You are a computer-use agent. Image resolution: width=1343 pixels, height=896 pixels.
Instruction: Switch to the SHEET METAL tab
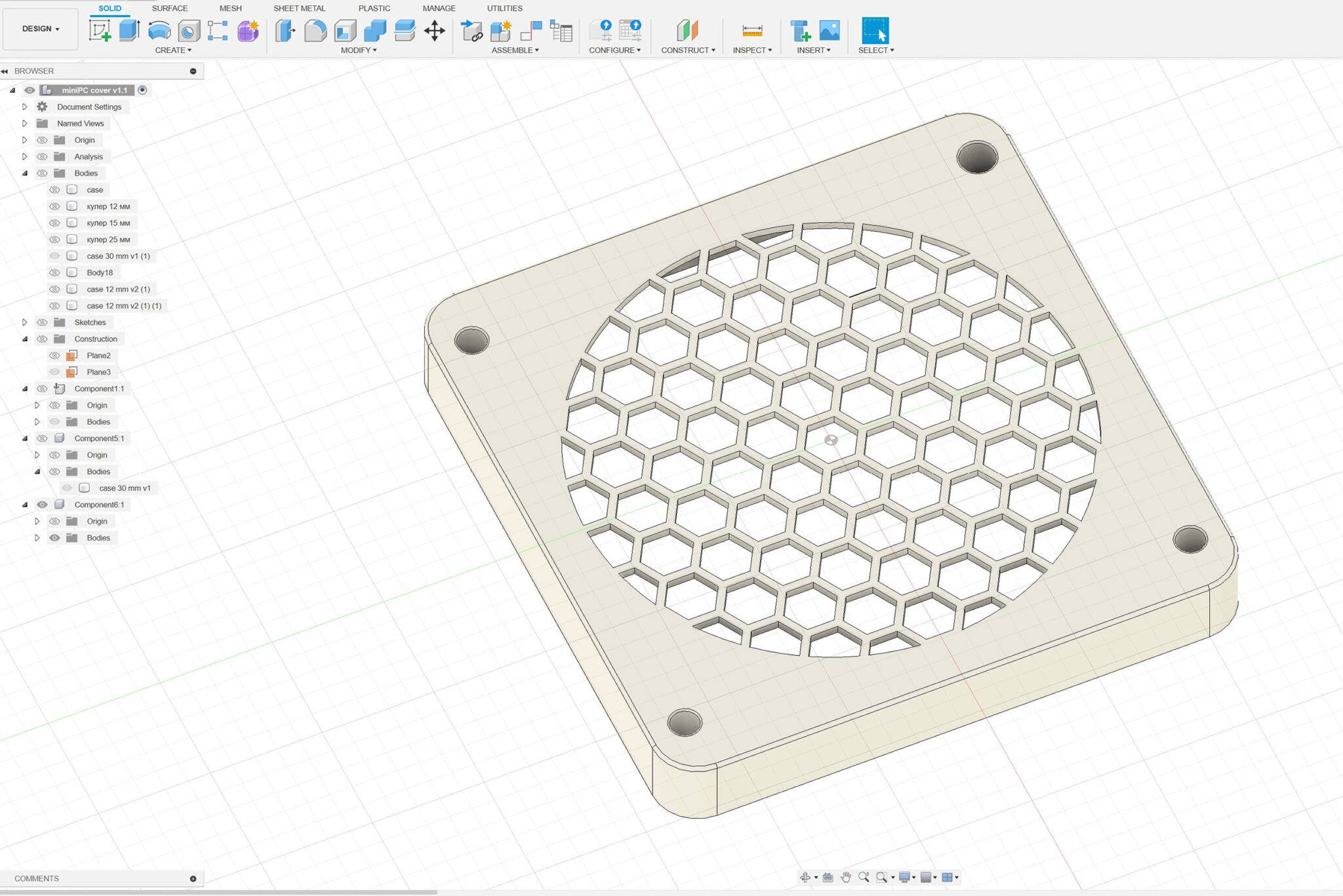299,9
